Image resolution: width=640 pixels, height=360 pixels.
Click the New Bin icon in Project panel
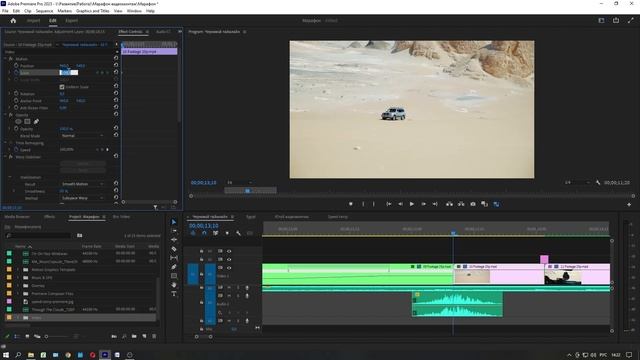[x=134, y=336]
